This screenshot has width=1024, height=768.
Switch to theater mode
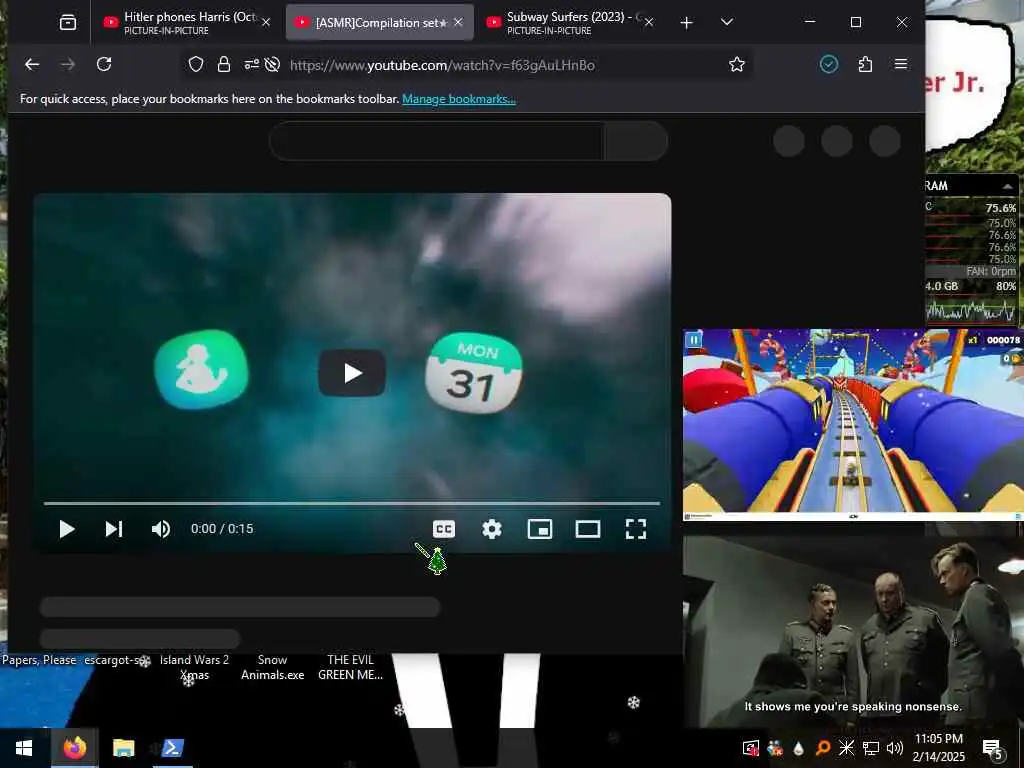point(588,529)
